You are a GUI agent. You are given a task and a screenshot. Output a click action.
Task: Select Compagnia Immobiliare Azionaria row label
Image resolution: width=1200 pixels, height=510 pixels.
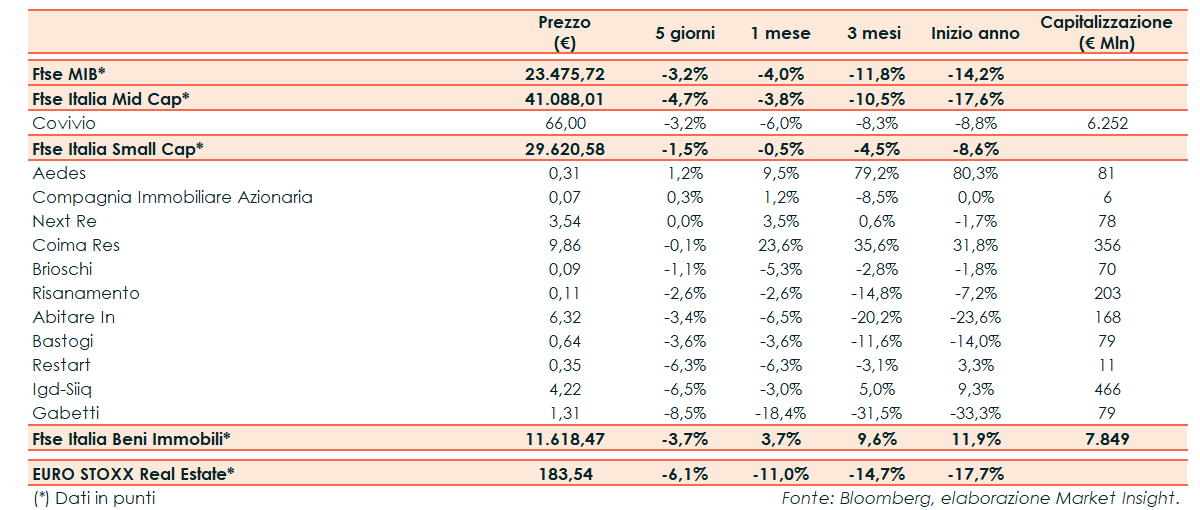pyautogui.click(x=172, y=197)
